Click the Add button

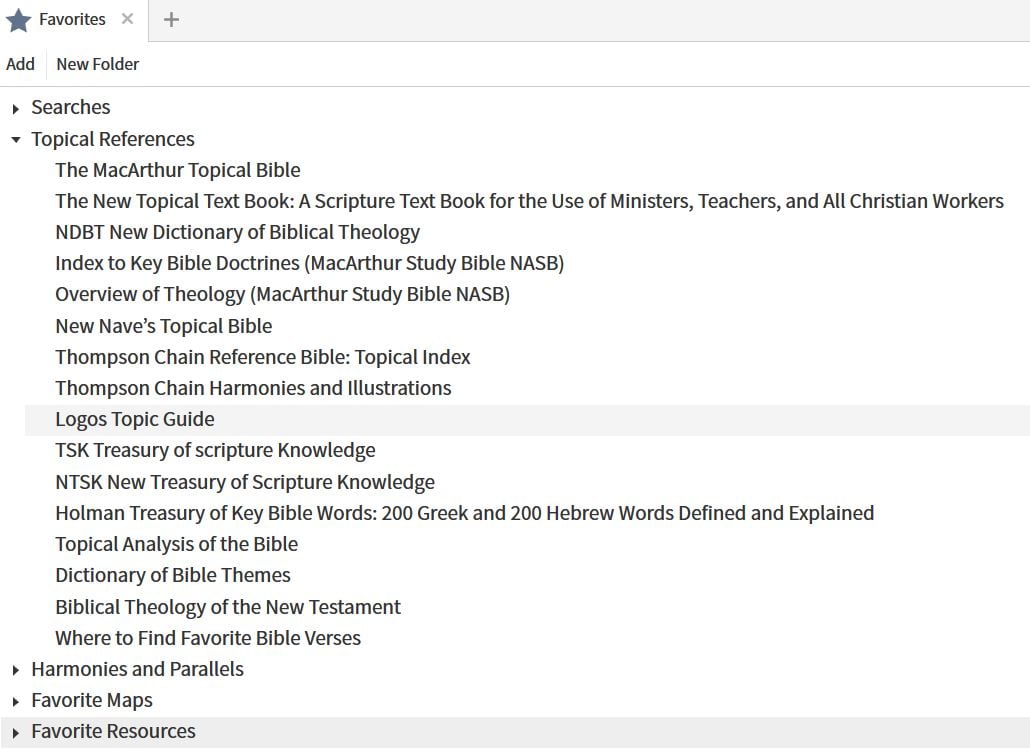coord(20,64)
